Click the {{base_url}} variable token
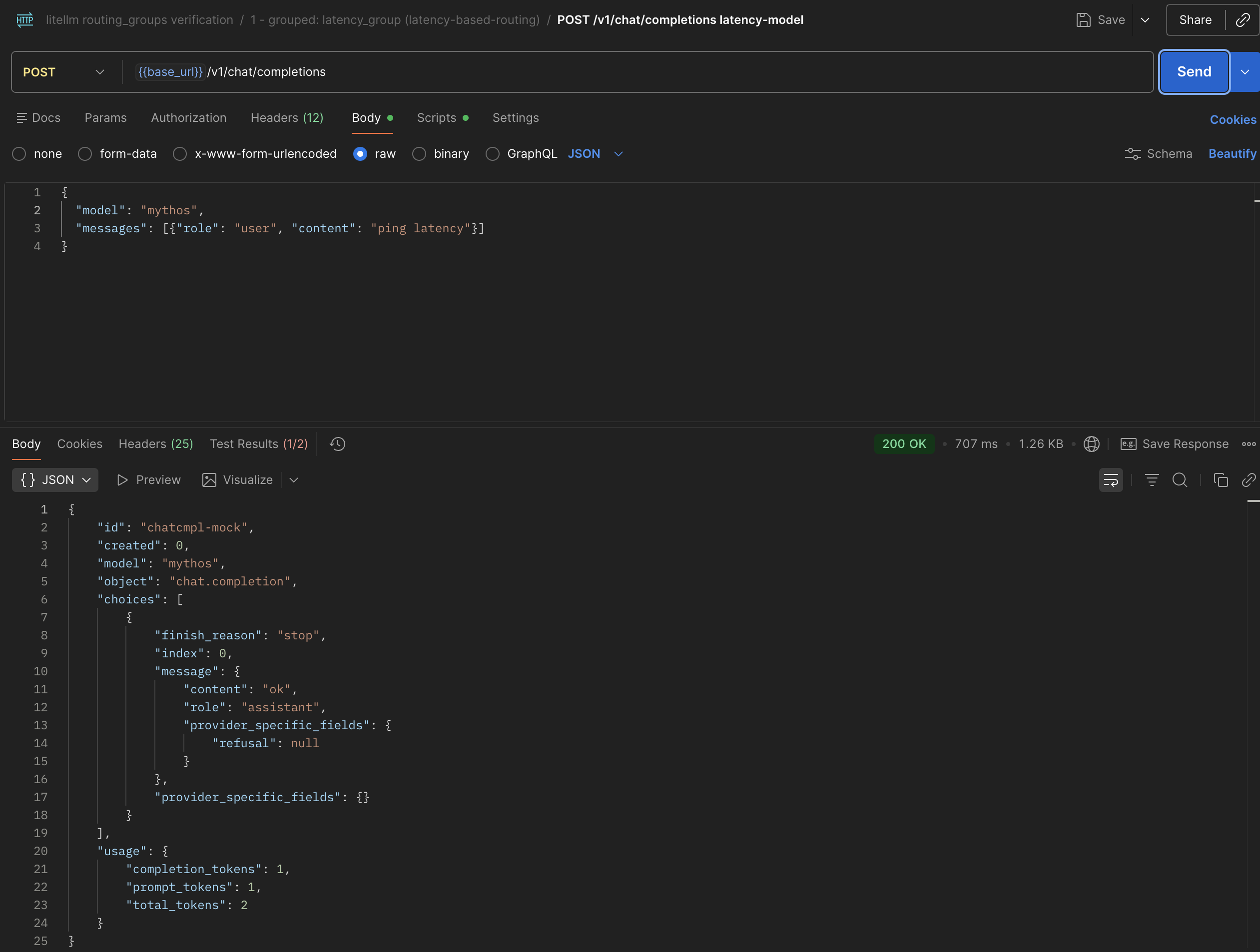Image resolution: width=1260 pixels, height=952 pixels. tap(170, 72)
